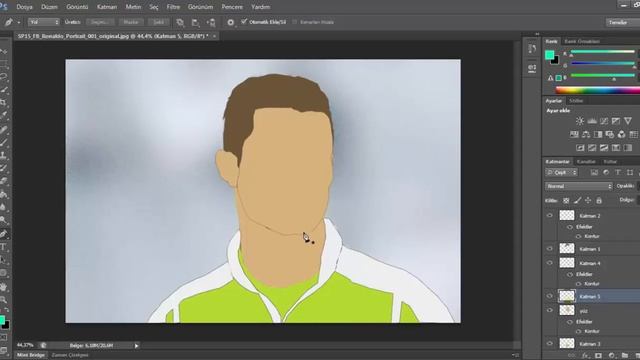Click the lock all icon
The height and width of the screenshot is (360, 640).
coord(599,200)
